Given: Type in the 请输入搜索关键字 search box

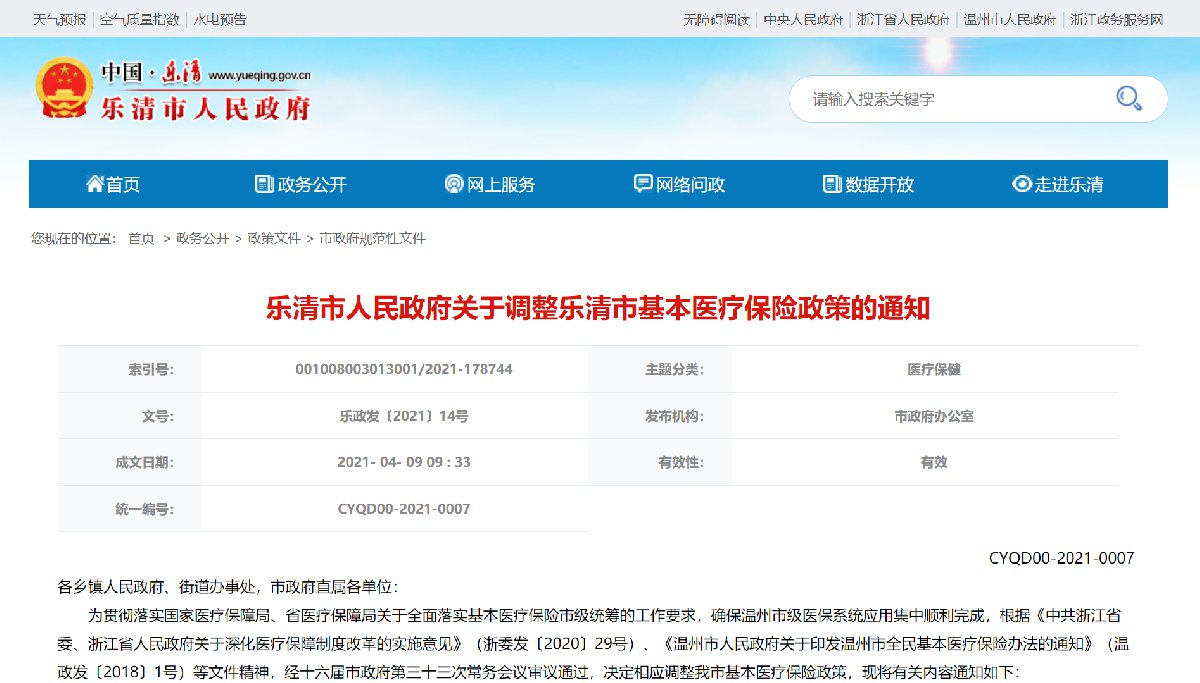Looking at the screenshot, I should (x=950, y=99).
